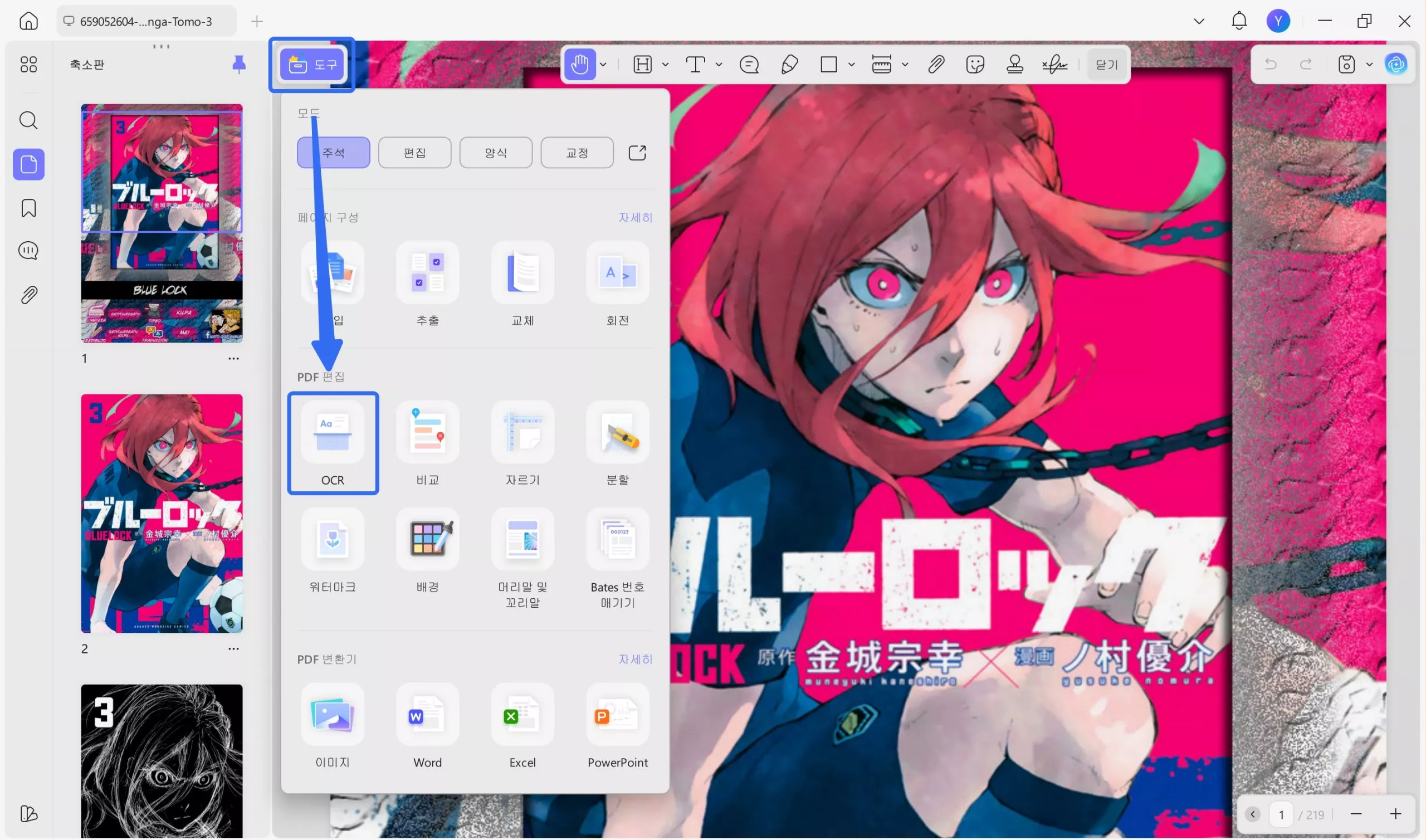Open the search panel in sidebar
Screen dimensions: 1426x840
point(28,120)
